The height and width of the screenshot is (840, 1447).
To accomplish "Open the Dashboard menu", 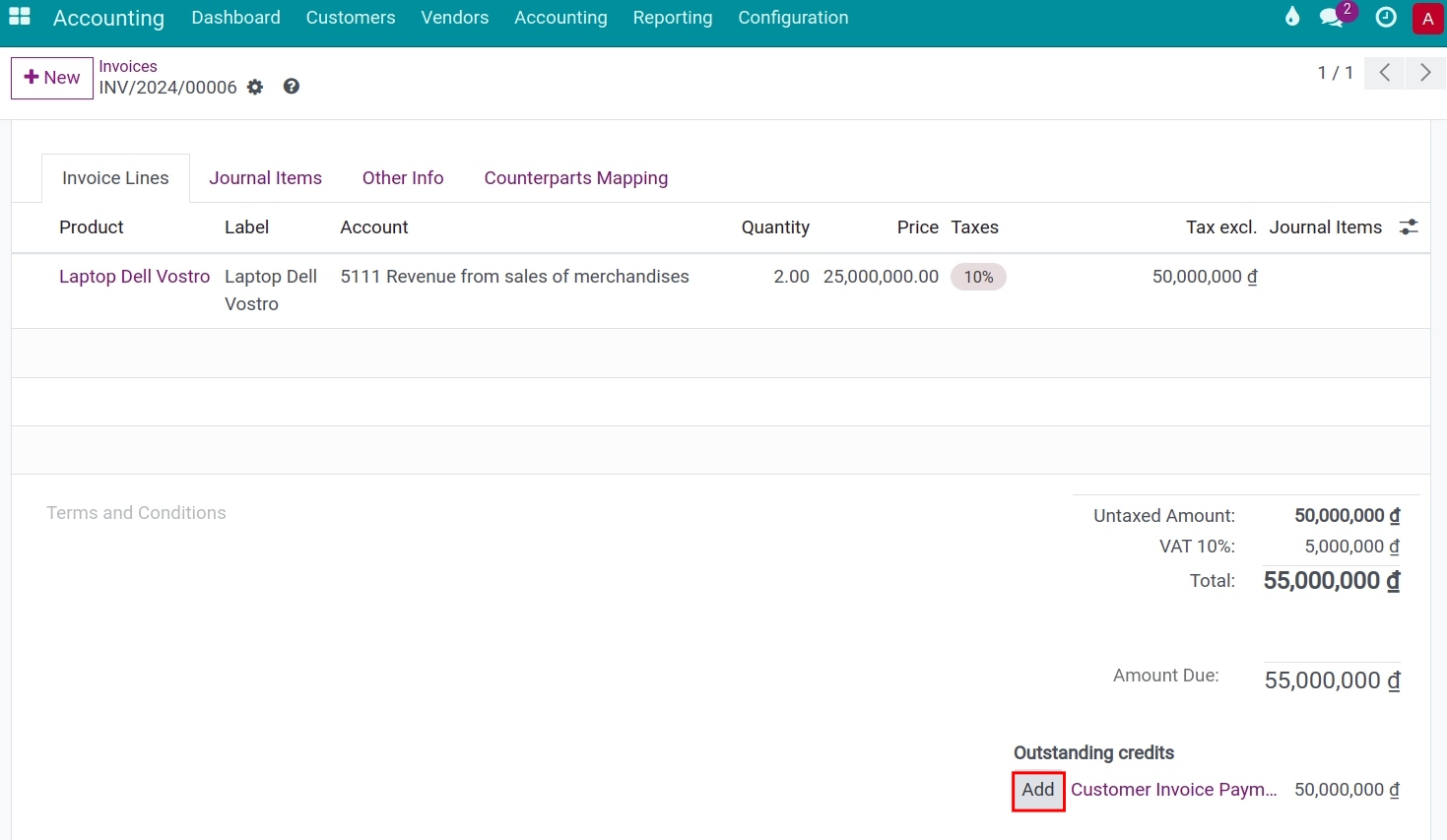I will [235, 18].
